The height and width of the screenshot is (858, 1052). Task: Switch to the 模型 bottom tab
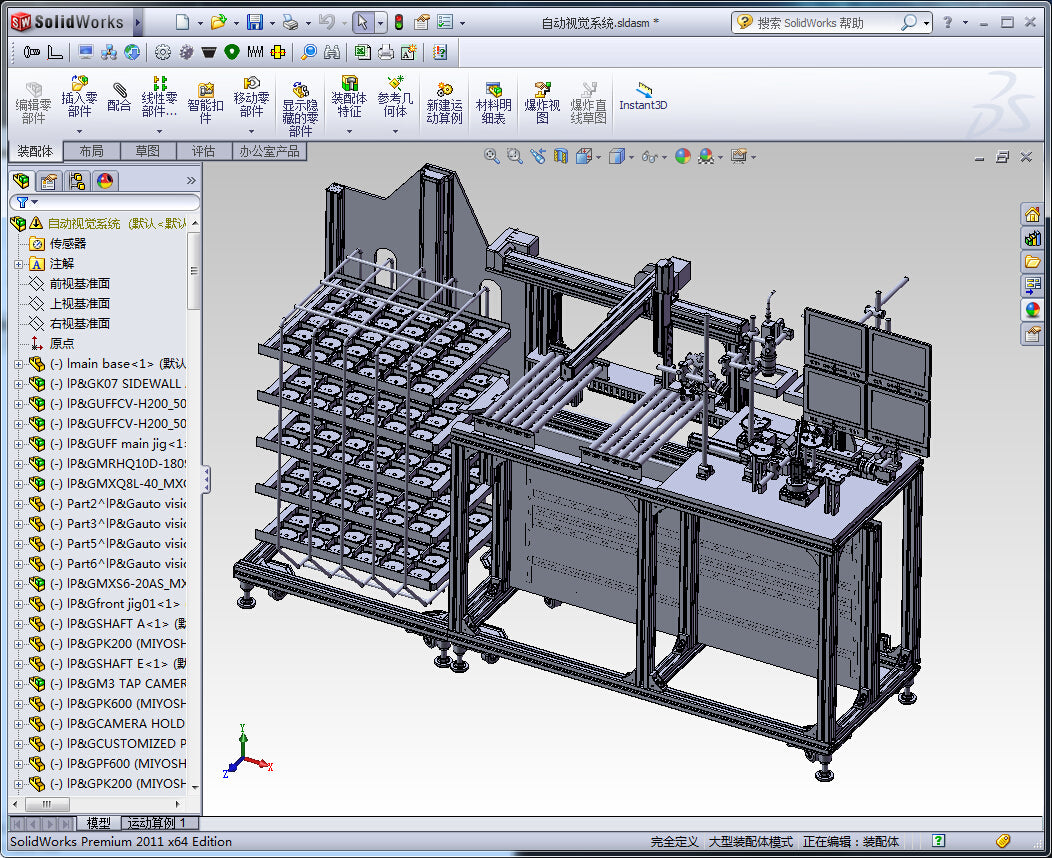pos(99,823)
